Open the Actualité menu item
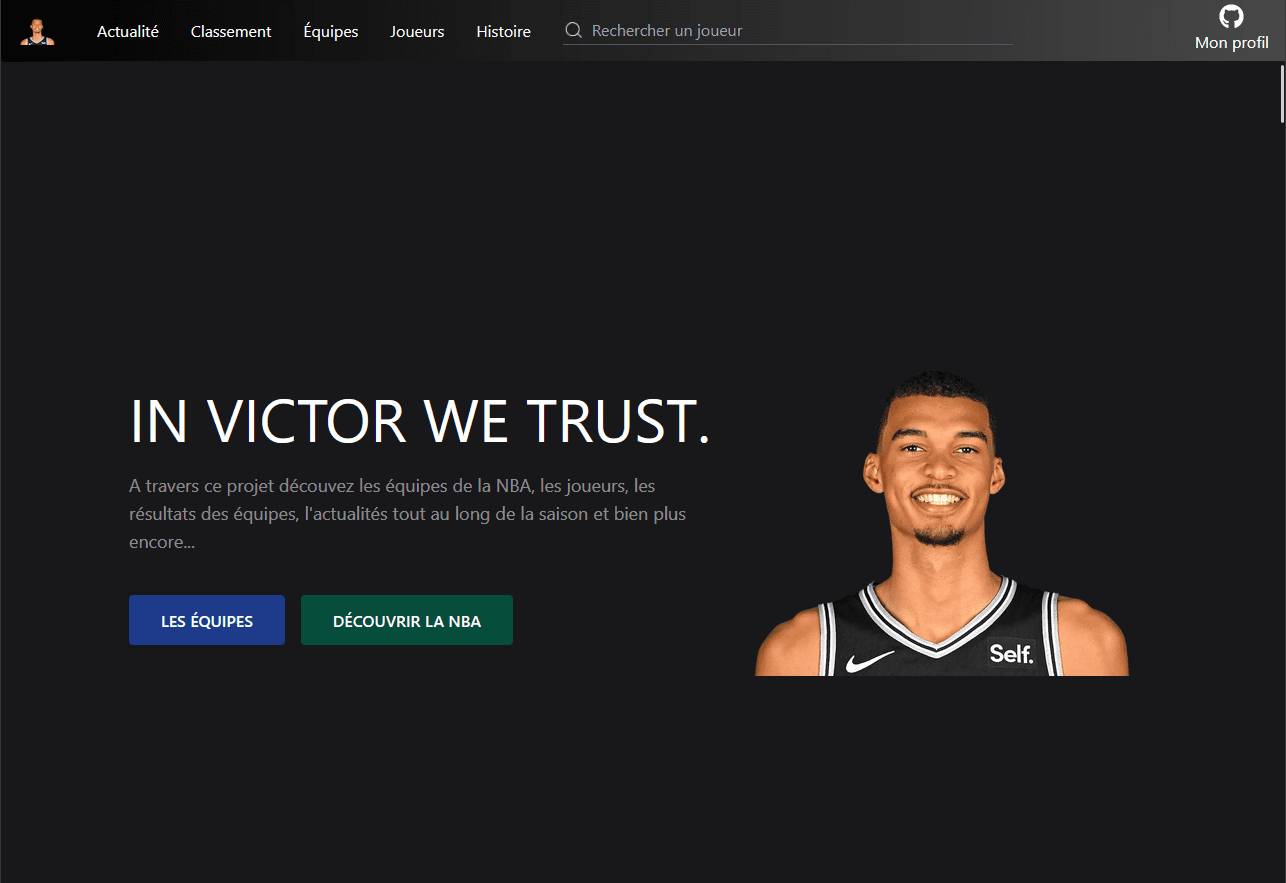The height and width of the screenshot is (883, 1286). [127, 31]
